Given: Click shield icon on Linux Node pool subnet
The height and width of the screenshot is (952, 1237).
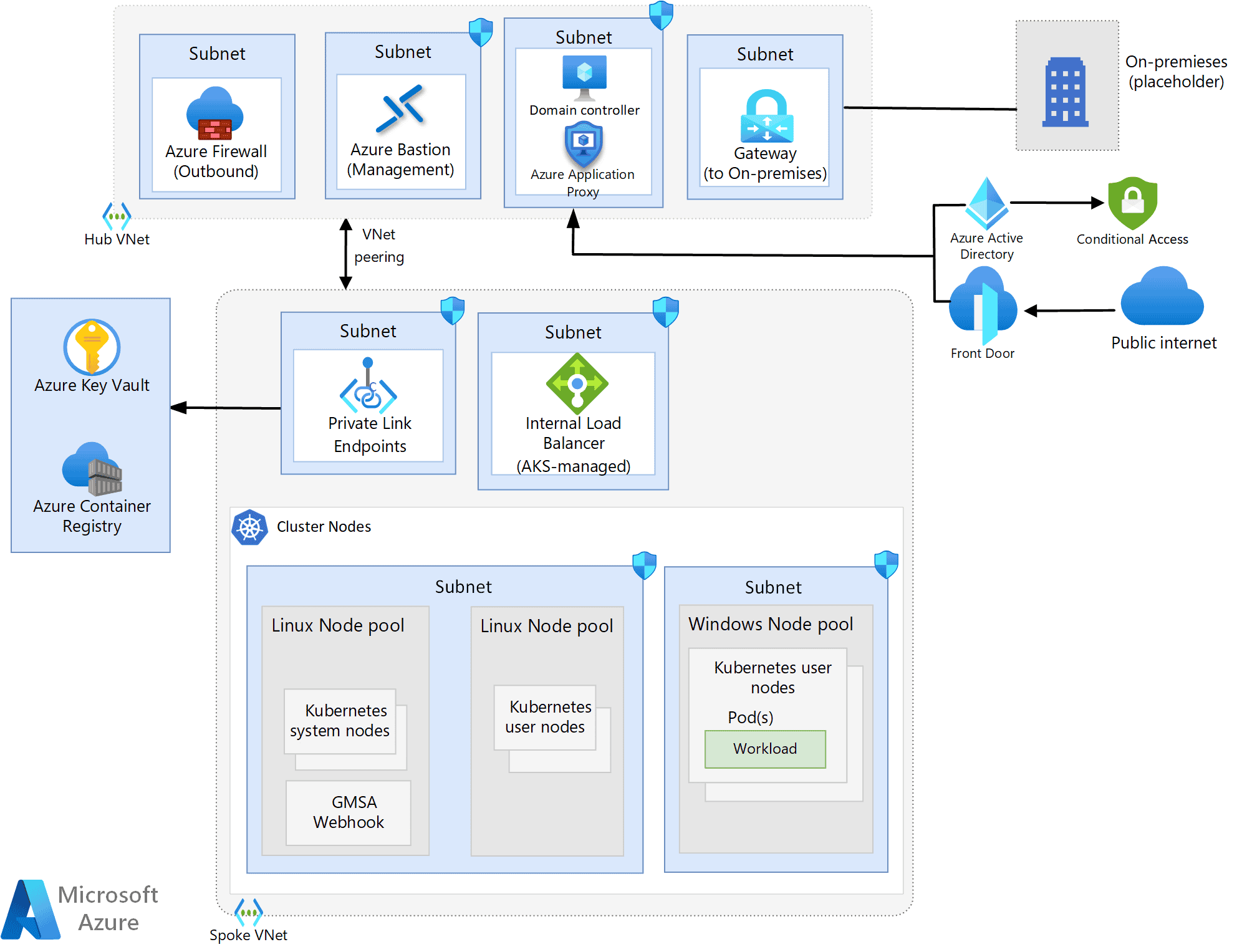Looking at the screenshot, I should click(x=644, y=565).
